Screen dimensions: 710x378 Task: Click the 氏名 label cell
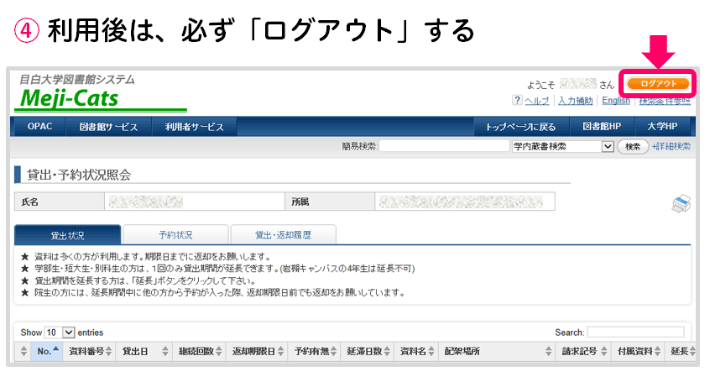coord(59,202)
